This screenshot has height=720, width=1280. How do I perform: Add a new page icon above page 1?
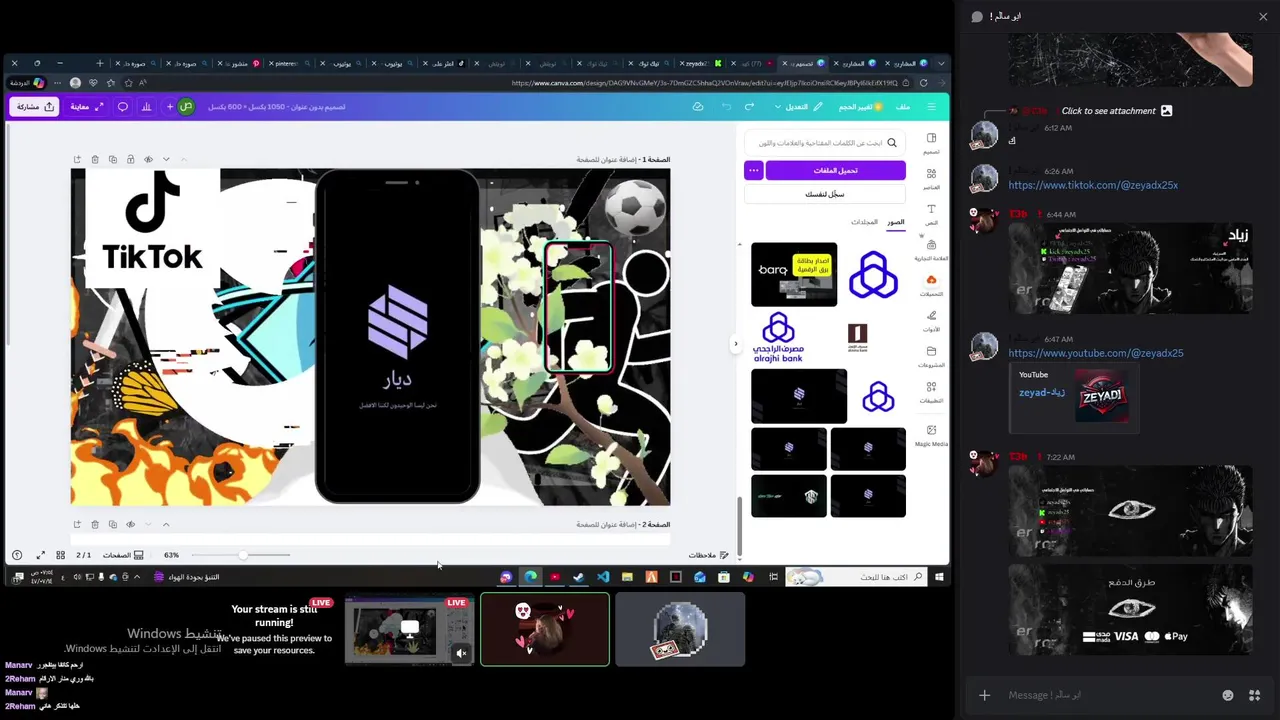pos(77,159)
